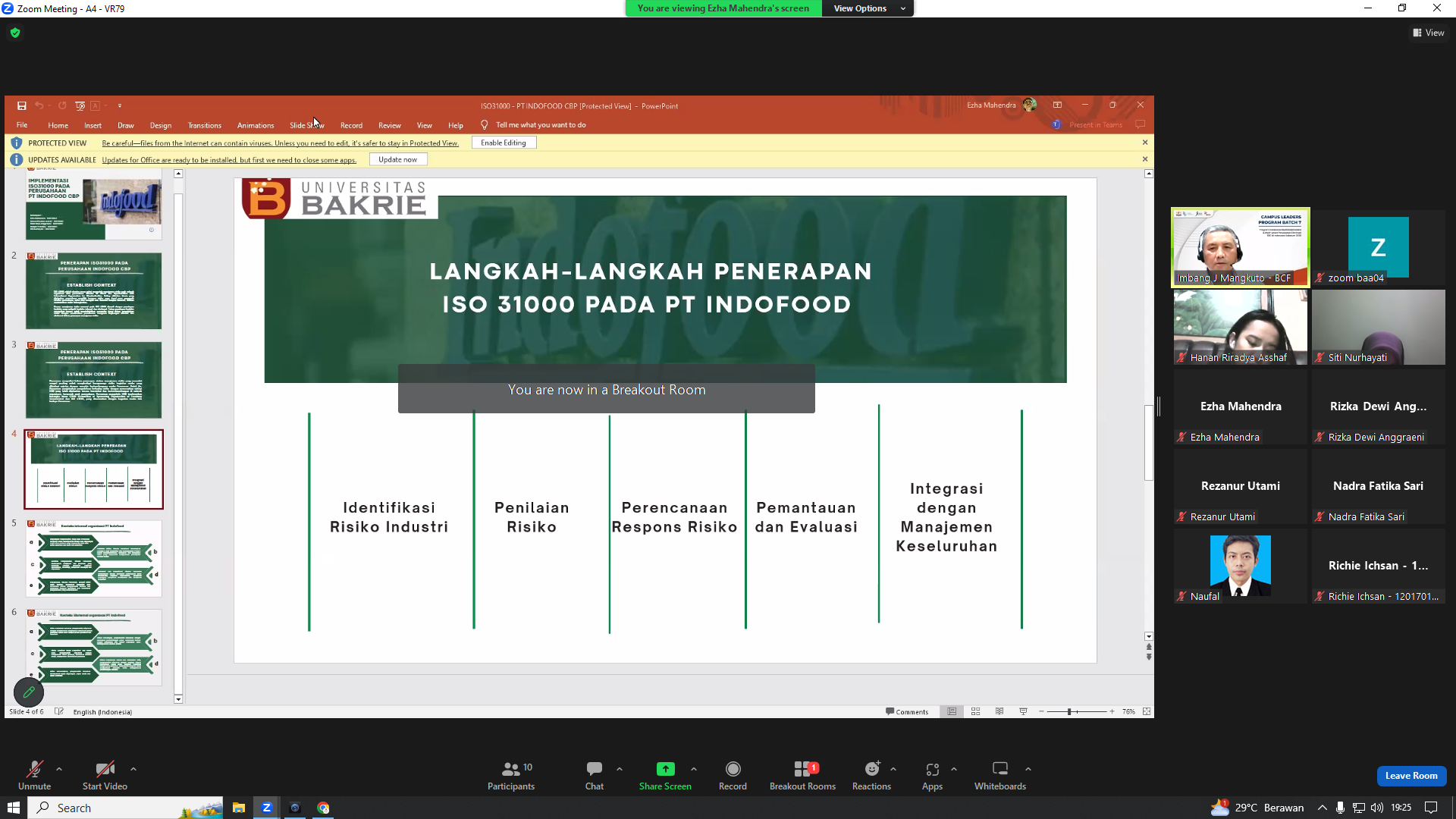The height and width of the screenshot is (819, 1456).
Task: Unmute the microphone in Zoom
Action: click(x=34, y=775)
